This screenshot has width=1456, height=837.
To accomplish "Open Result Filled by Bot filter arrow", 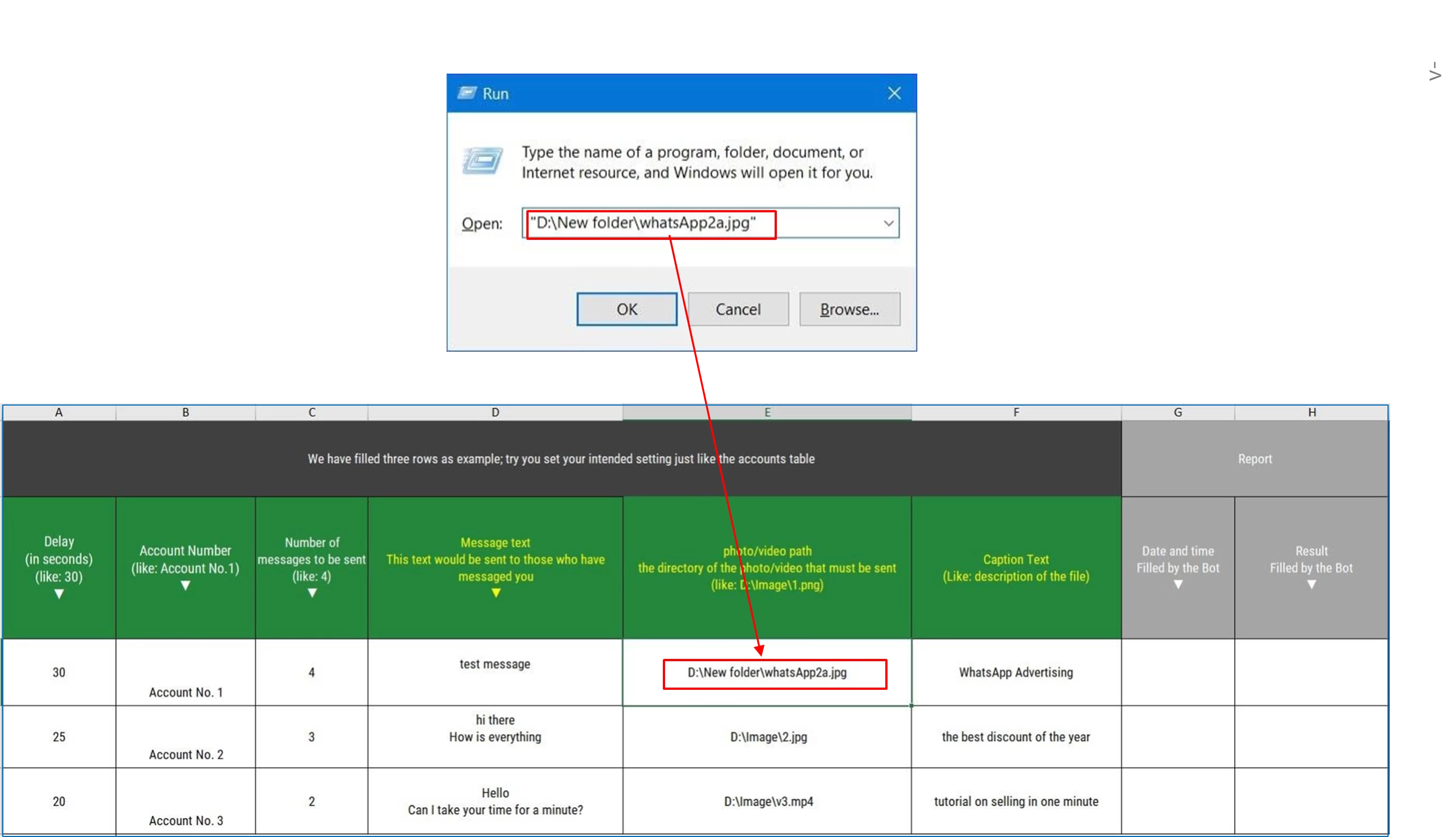I will pyautogui.click(x=1311, y=585).
